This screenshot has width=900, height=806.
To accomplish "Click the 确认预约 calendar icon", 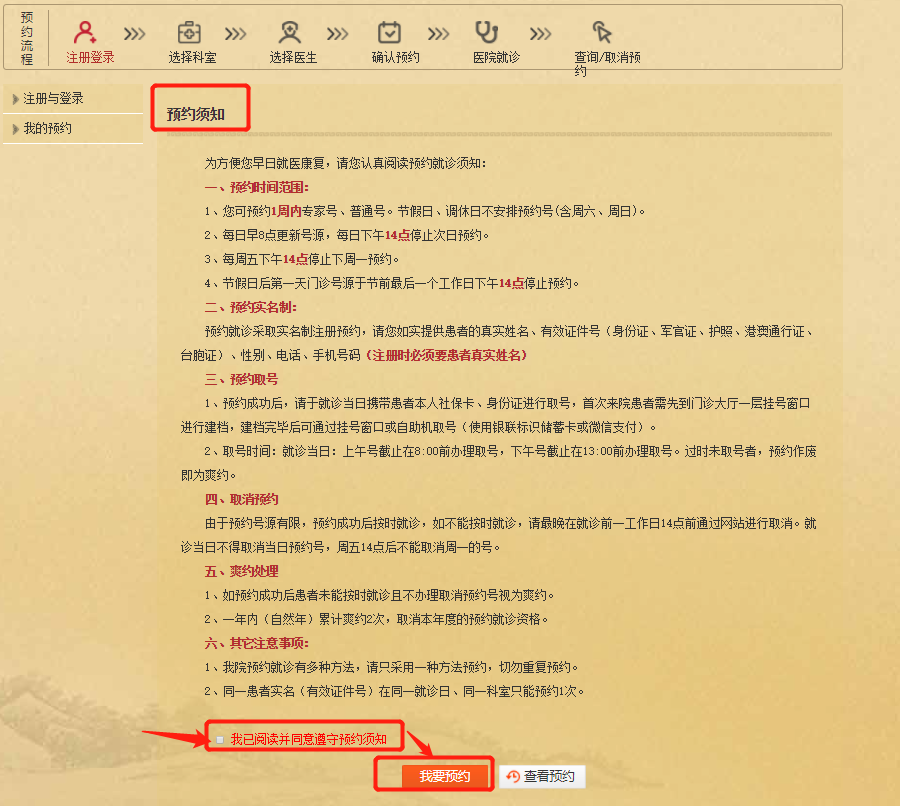I will click(x=389, y=31).
